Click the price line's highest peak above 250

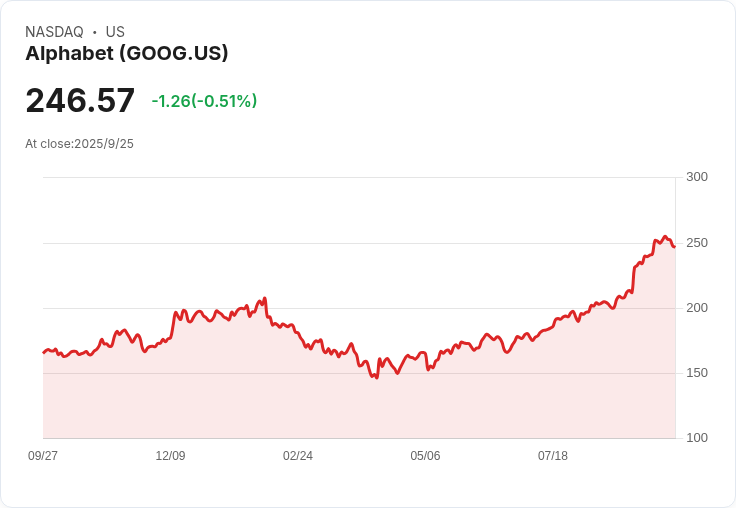pyautogui.click(x=664, y=237)
